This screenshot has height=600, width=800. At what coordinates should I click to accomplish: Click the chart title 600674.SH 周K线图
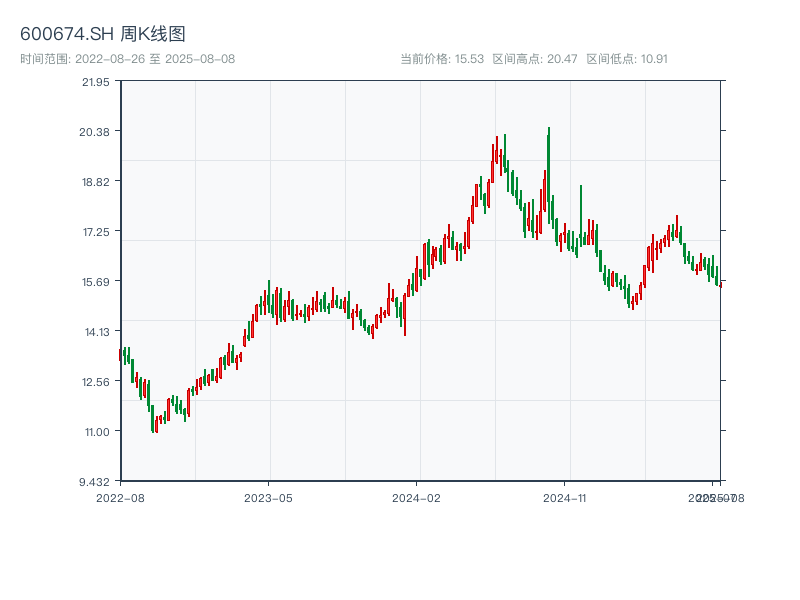coord(103,34)
